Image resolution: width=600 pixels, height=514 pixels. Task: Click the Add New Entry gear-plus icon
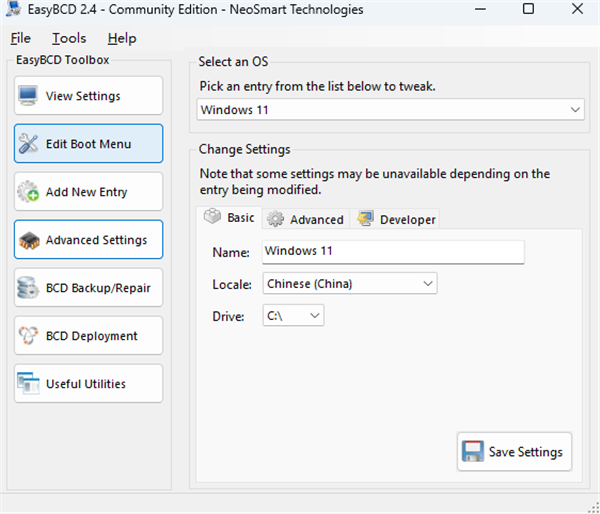28,192
